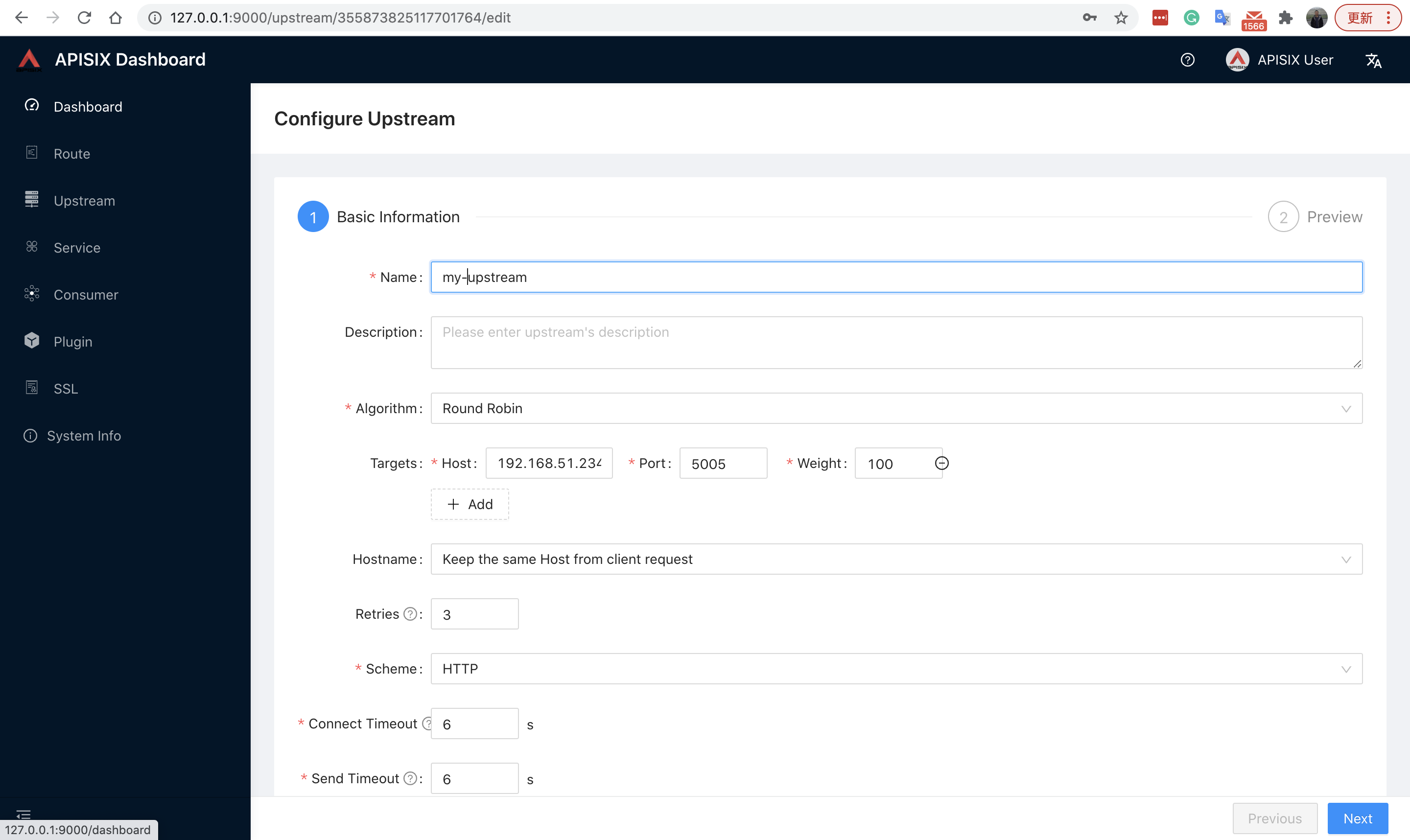The height and width of the screenshot is (840, 1410).
Task: Click the Route navigation icon
Action: click(31, 152)
